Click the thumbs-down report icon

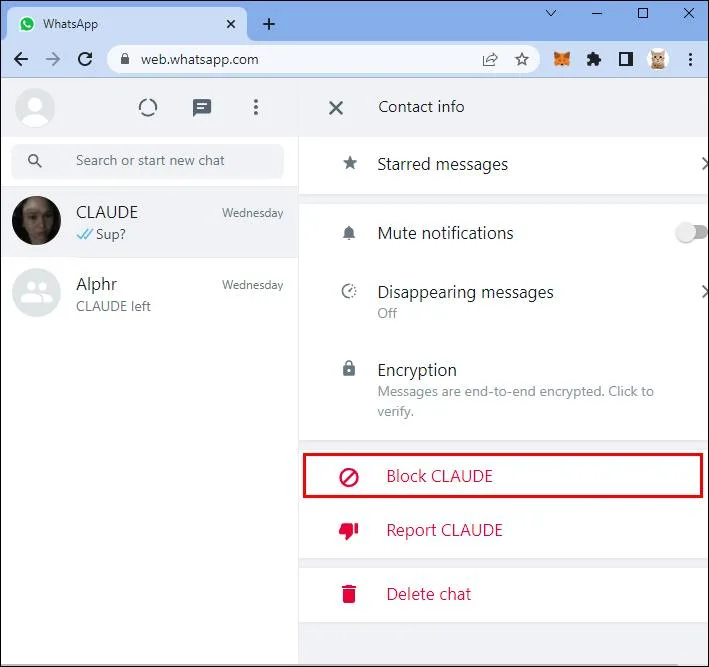[x=349, y=531]
